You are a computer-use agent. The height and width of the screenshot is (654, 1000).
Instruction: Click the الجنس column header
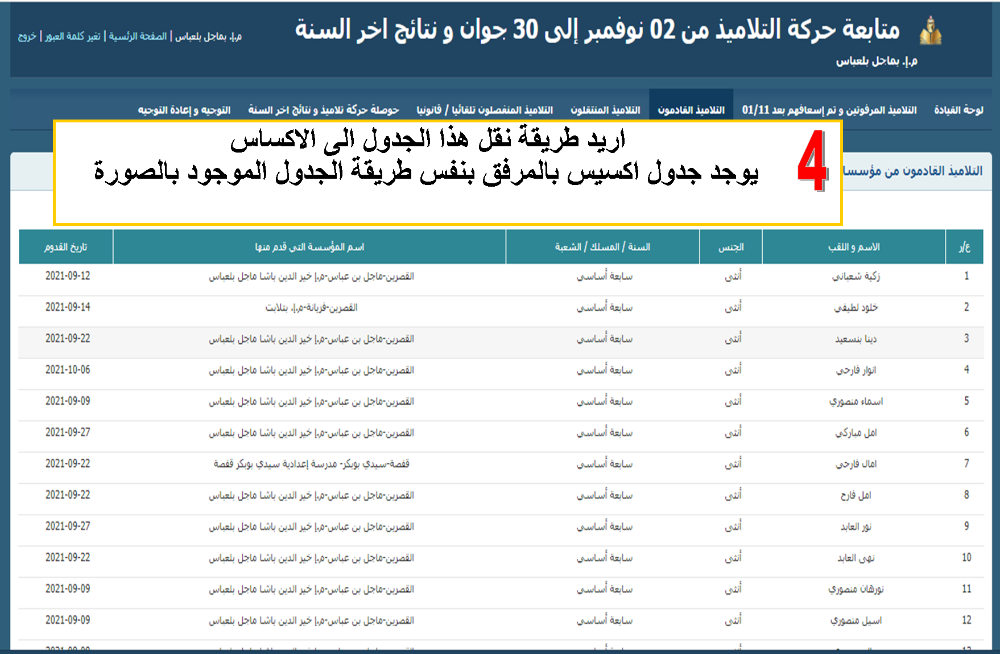[731, 247]
